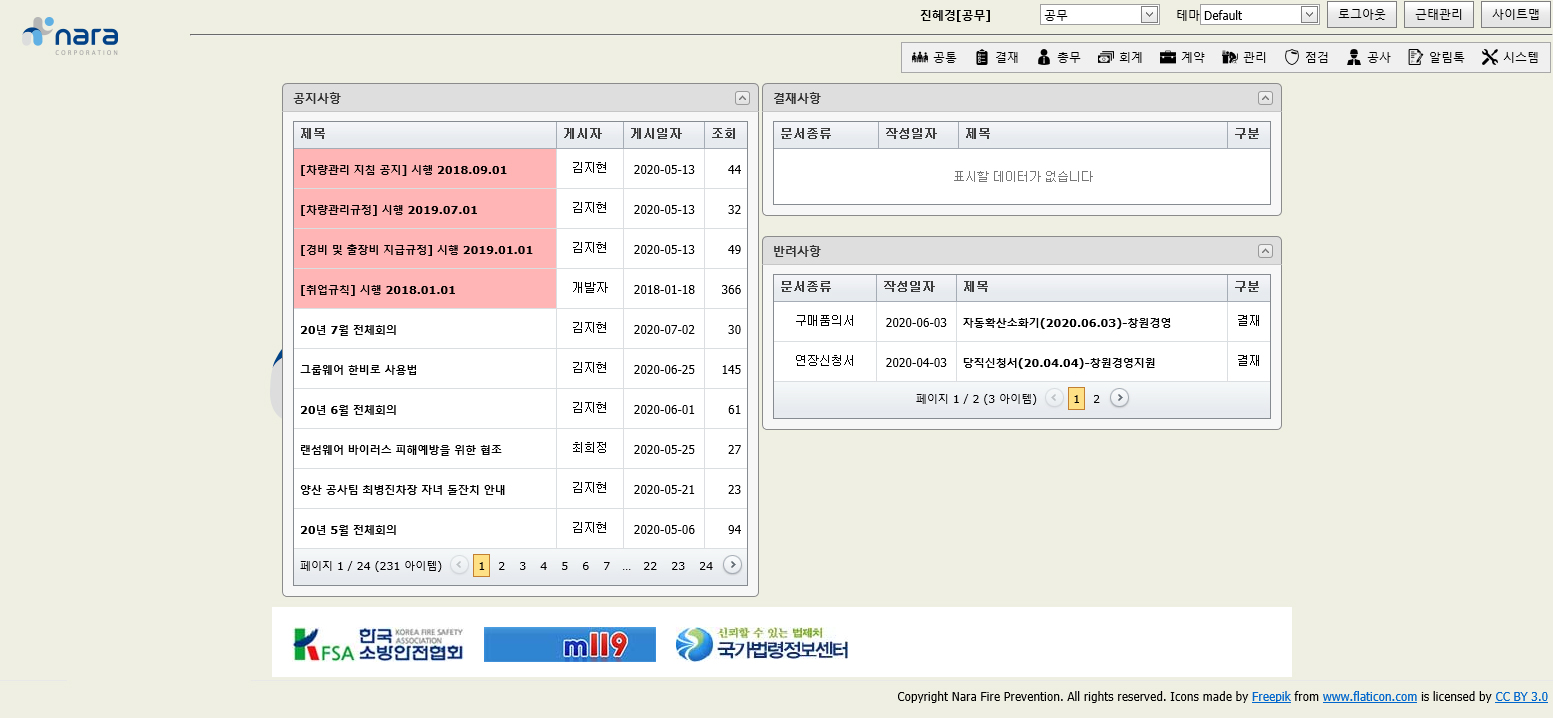Open the 관리 (Management) module icon
Screen dimensions: 1553x718
coord(1243,57)
